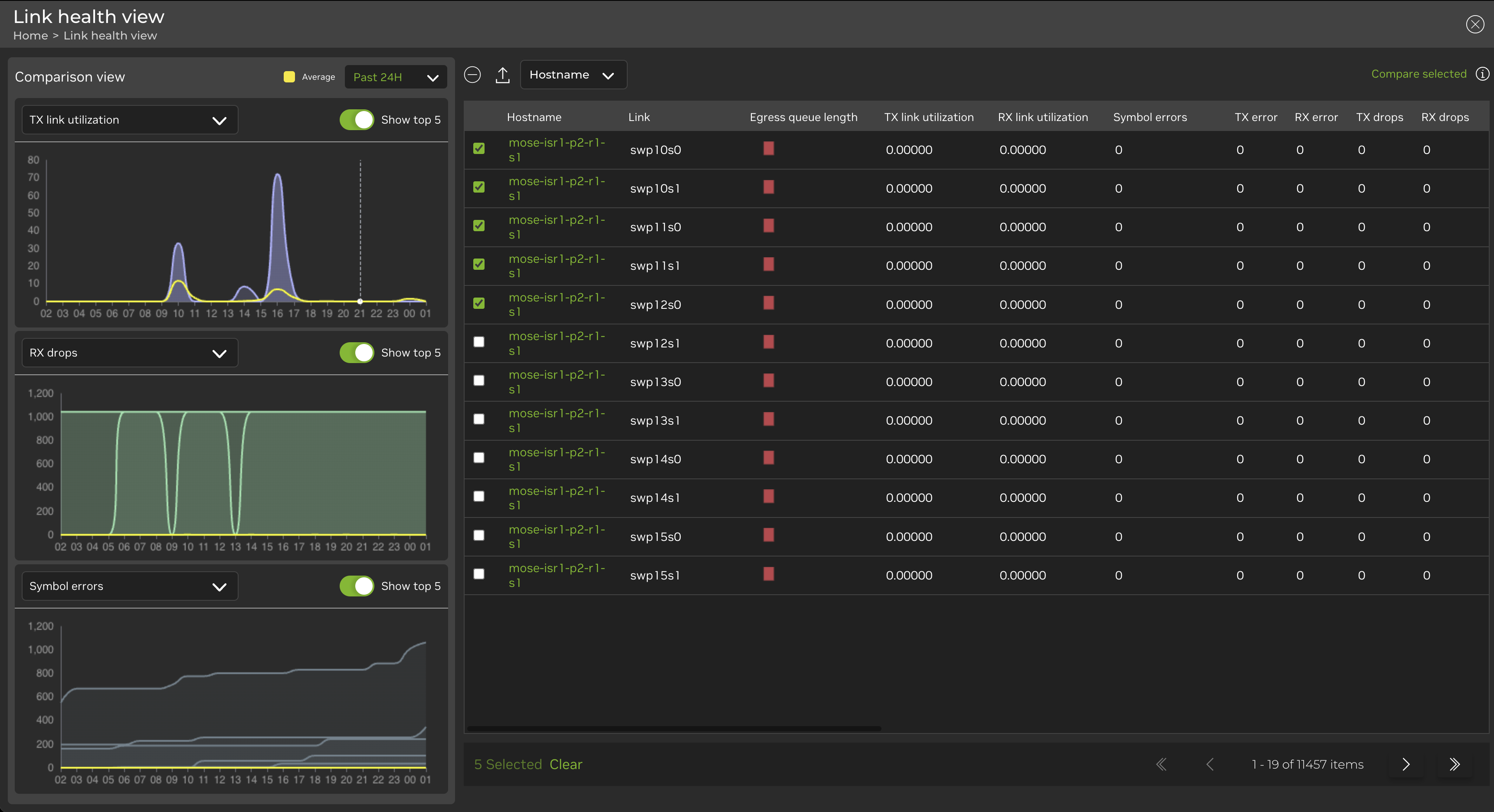Open the Past 24H time range dropdown
The image size is (1494, 812).
click(396, 77)
